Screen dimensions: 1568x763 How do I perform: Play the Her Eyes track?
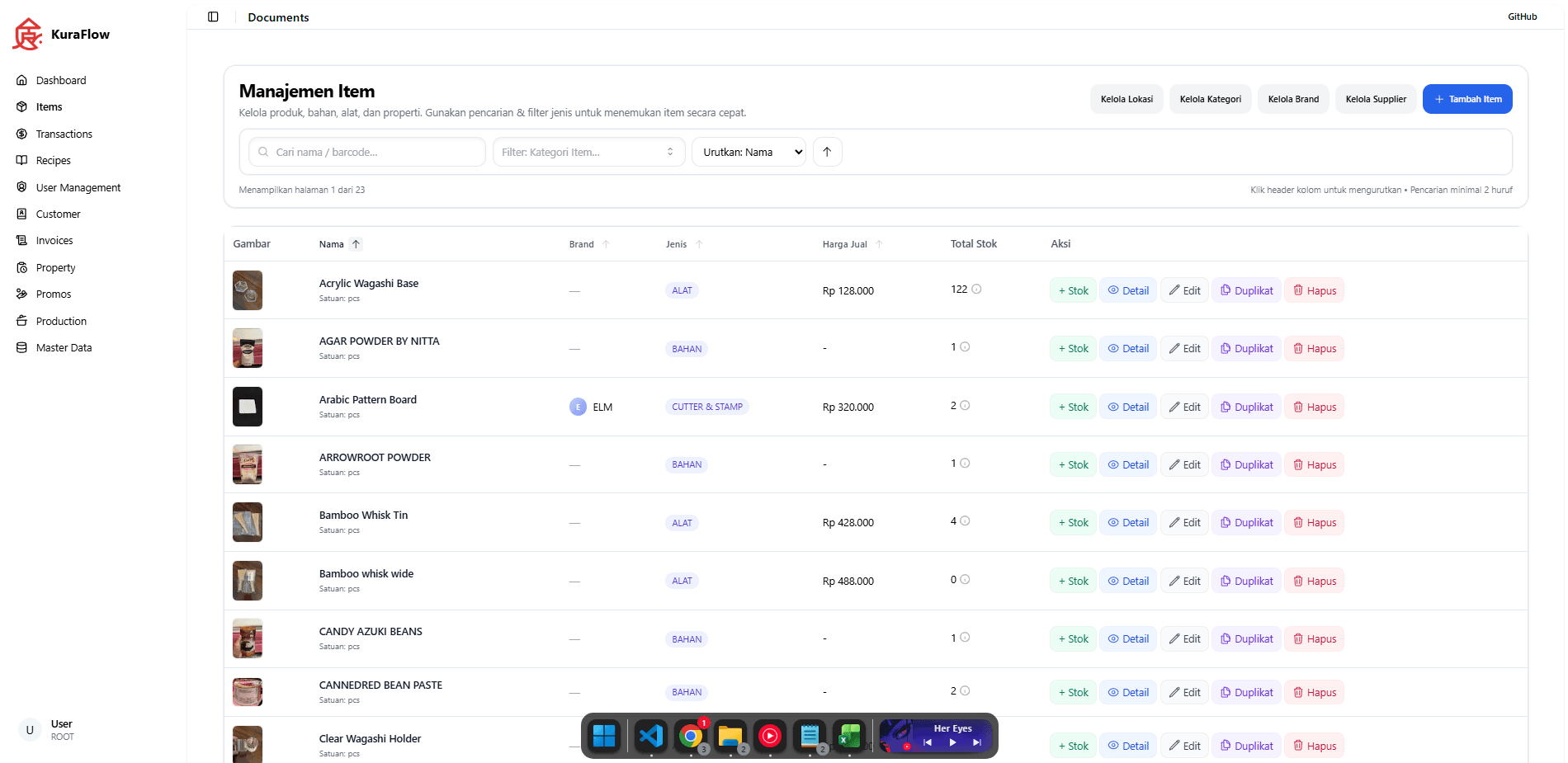click(x=952, y=742)
